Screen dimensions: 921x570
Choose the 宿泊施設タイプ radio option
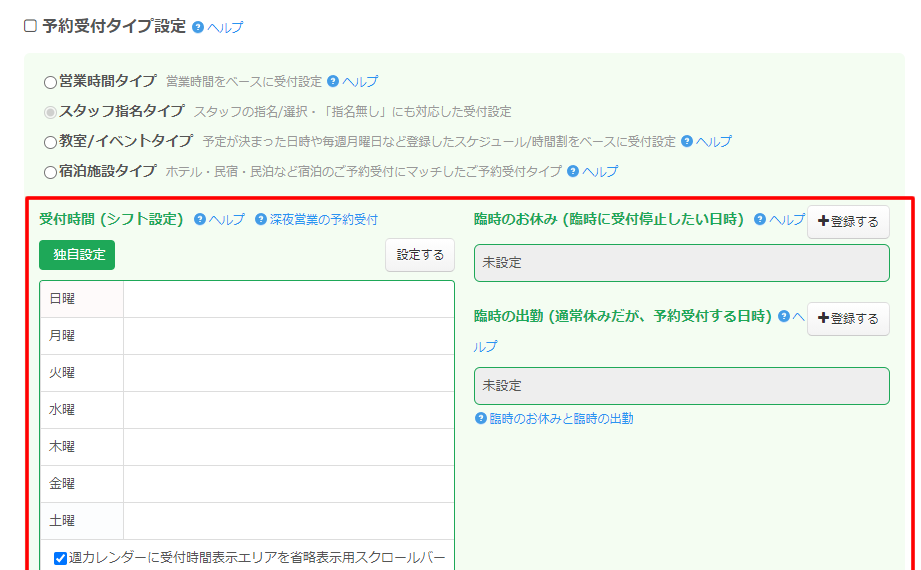[x=50, y=172]
